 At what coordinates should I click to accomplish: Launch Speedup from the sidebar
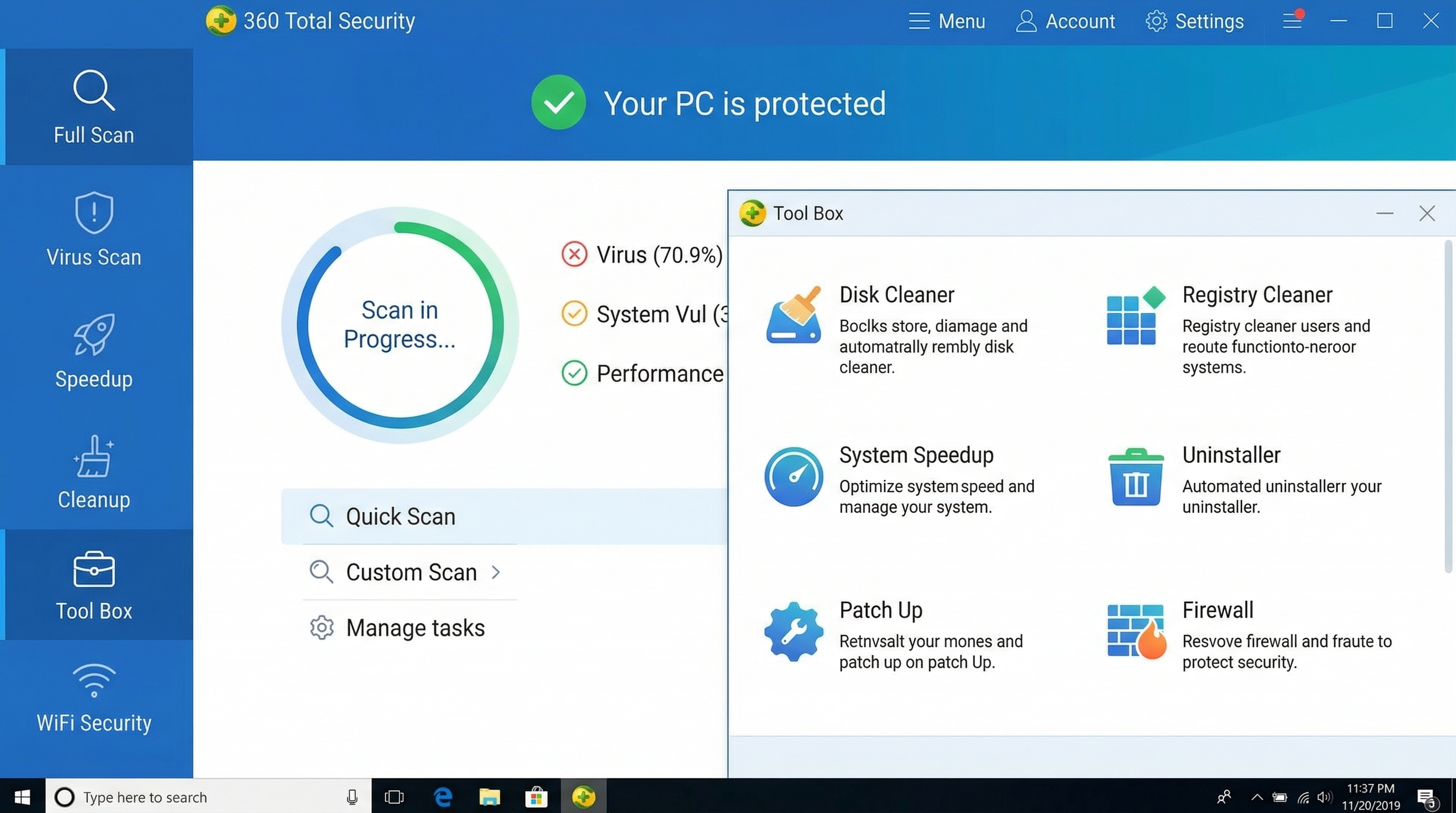point(93,350)
